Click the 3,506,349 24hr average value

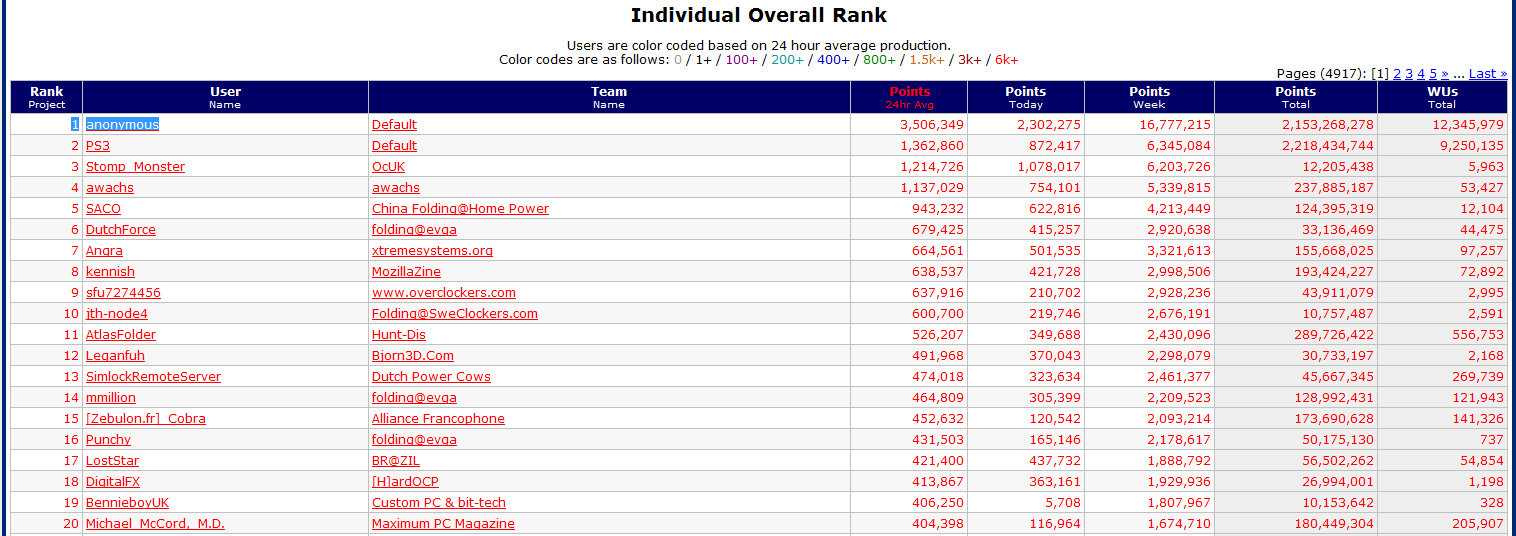click(x=932, y=125)
